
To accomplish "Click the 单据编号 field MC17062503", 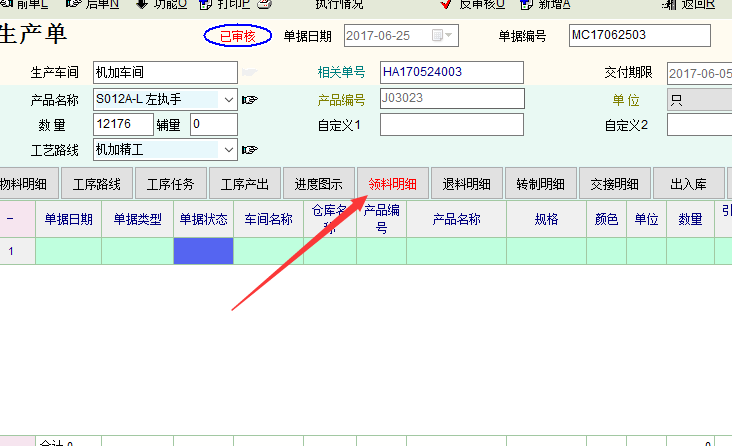I will pos(638,36).
